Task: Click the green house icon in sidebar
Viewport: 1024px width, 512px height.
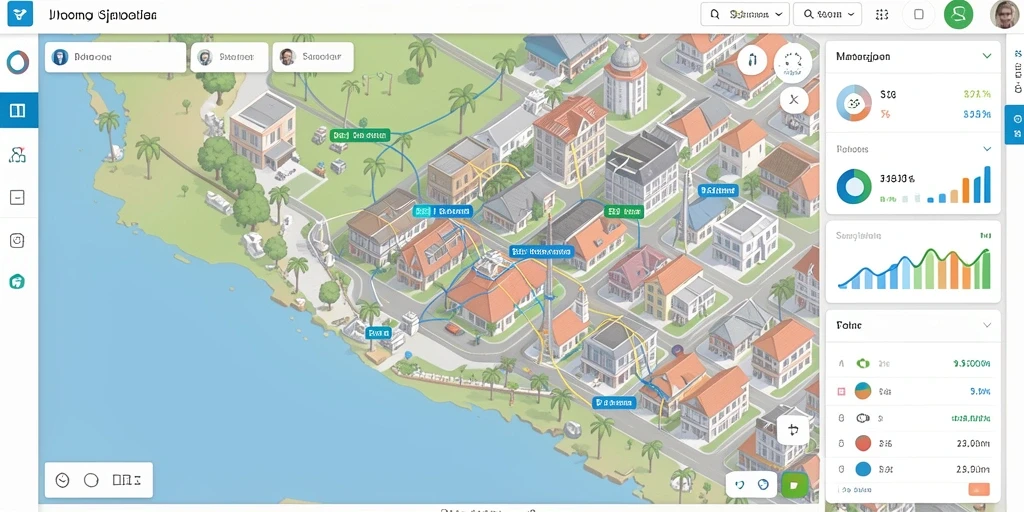Action: [18, 281]
